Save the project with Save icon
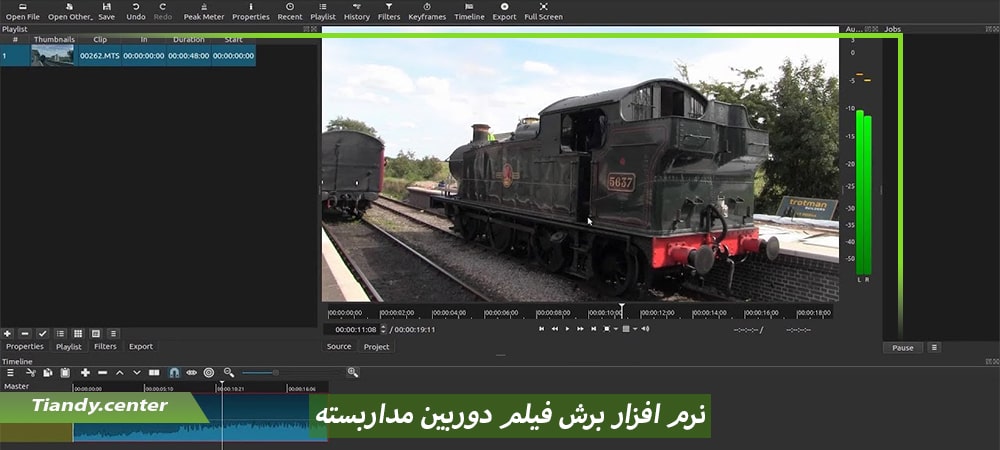The image size is (1000, 450). coord(107,11)
